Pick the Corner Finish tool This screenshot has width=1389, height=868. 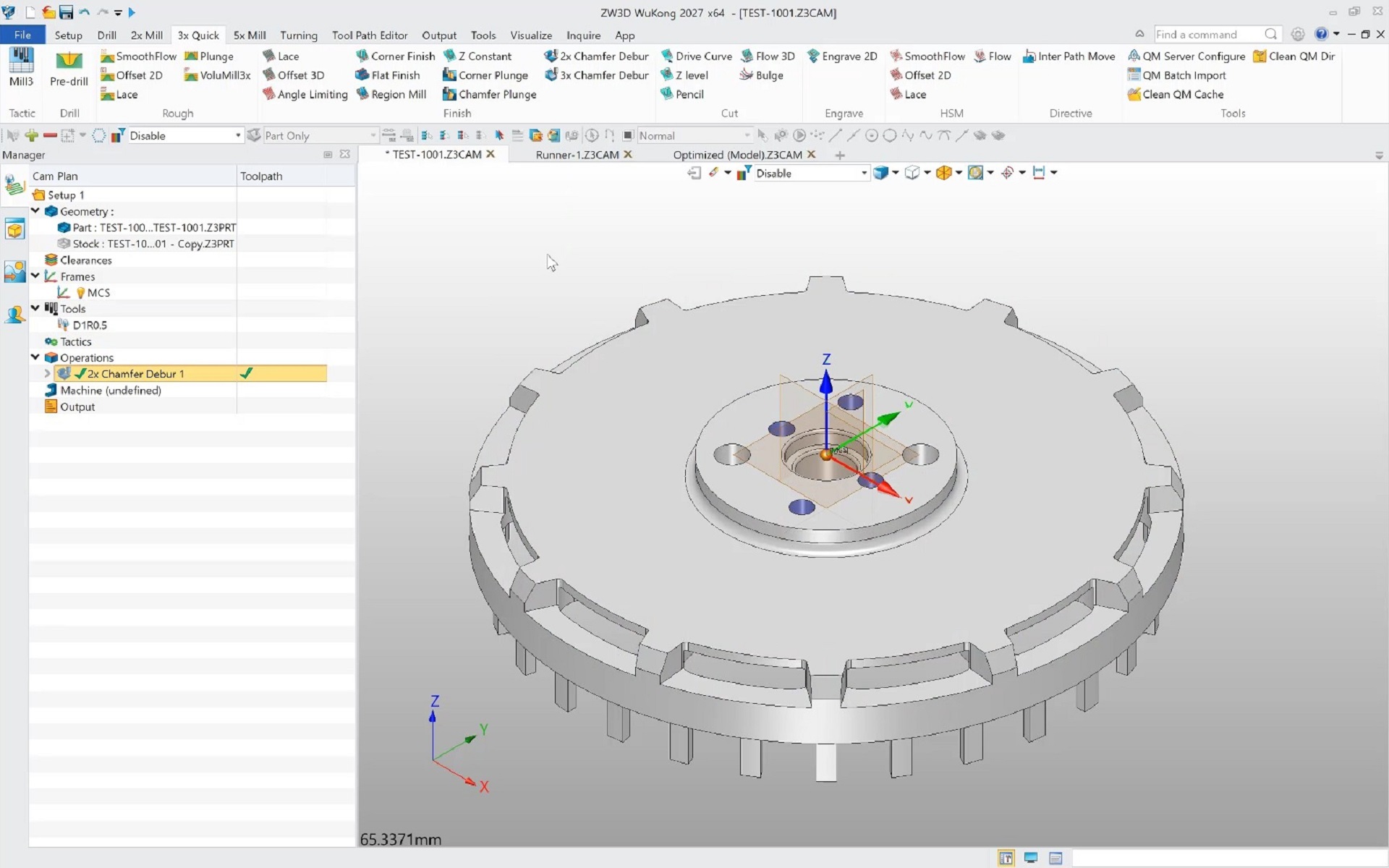395,56
